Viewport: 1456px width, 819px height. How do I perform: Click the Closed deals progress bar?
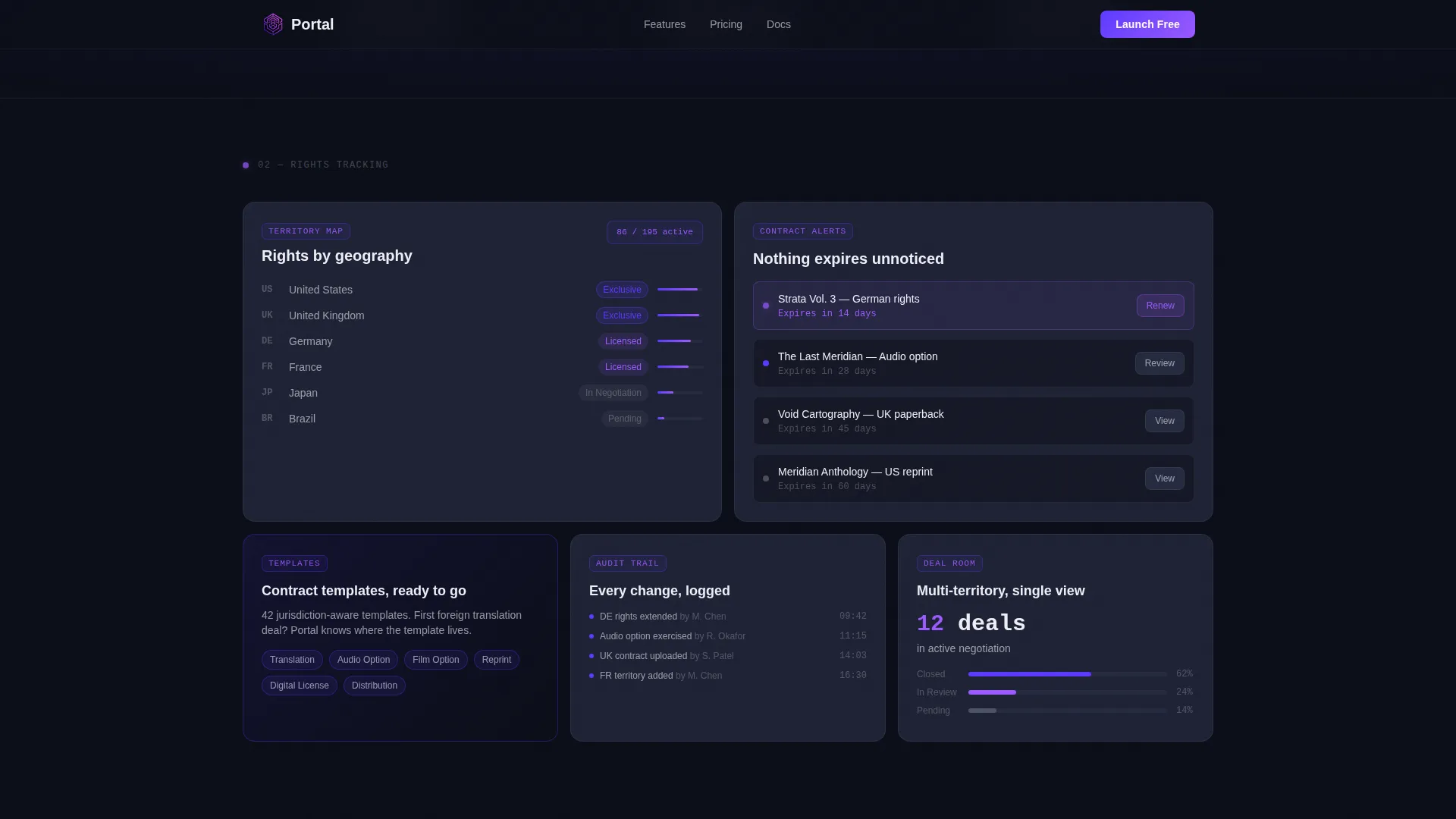coord(1068,674)
